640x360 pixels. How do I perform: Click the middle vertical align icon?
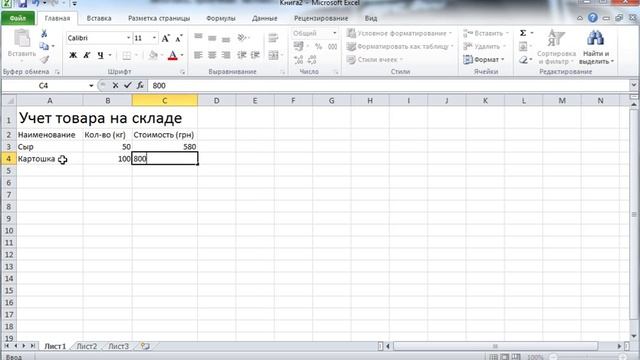(212, 38)
